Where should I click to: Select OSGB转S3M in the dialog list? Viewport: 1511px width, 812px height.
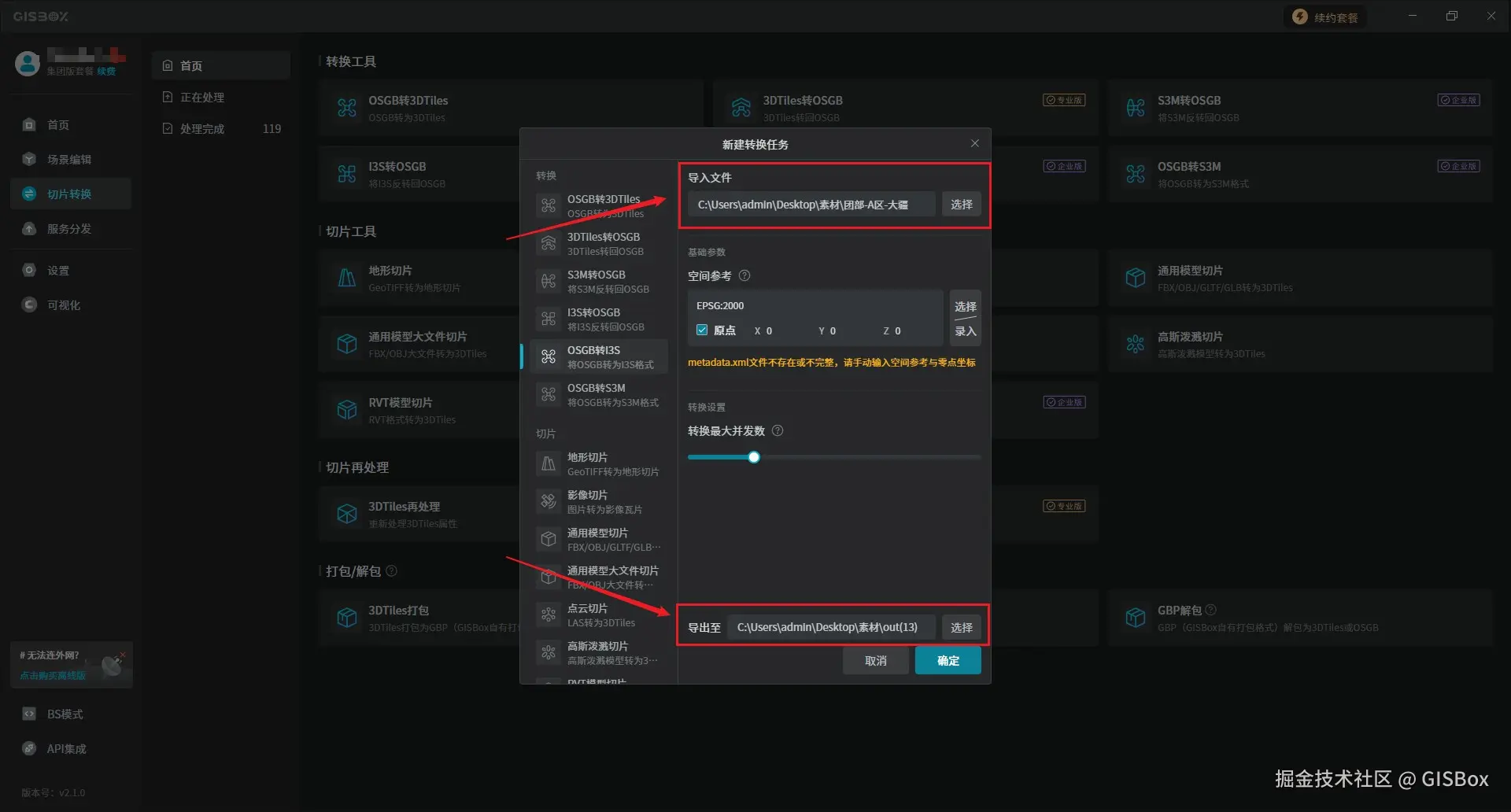(x=599, y=394)
